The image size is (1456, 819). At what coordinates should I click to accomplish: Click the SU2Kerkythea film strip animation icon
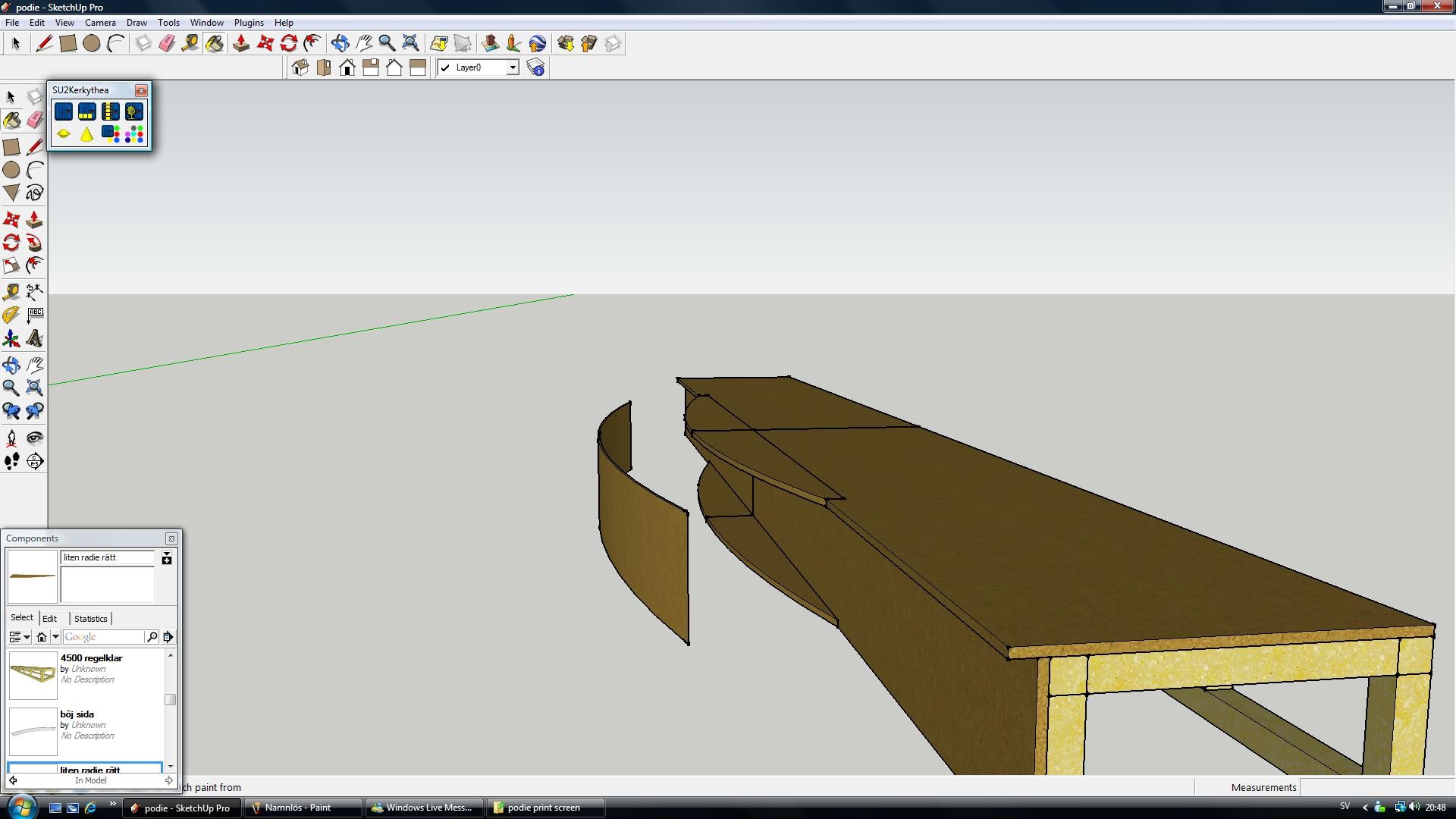click(111, 111)
